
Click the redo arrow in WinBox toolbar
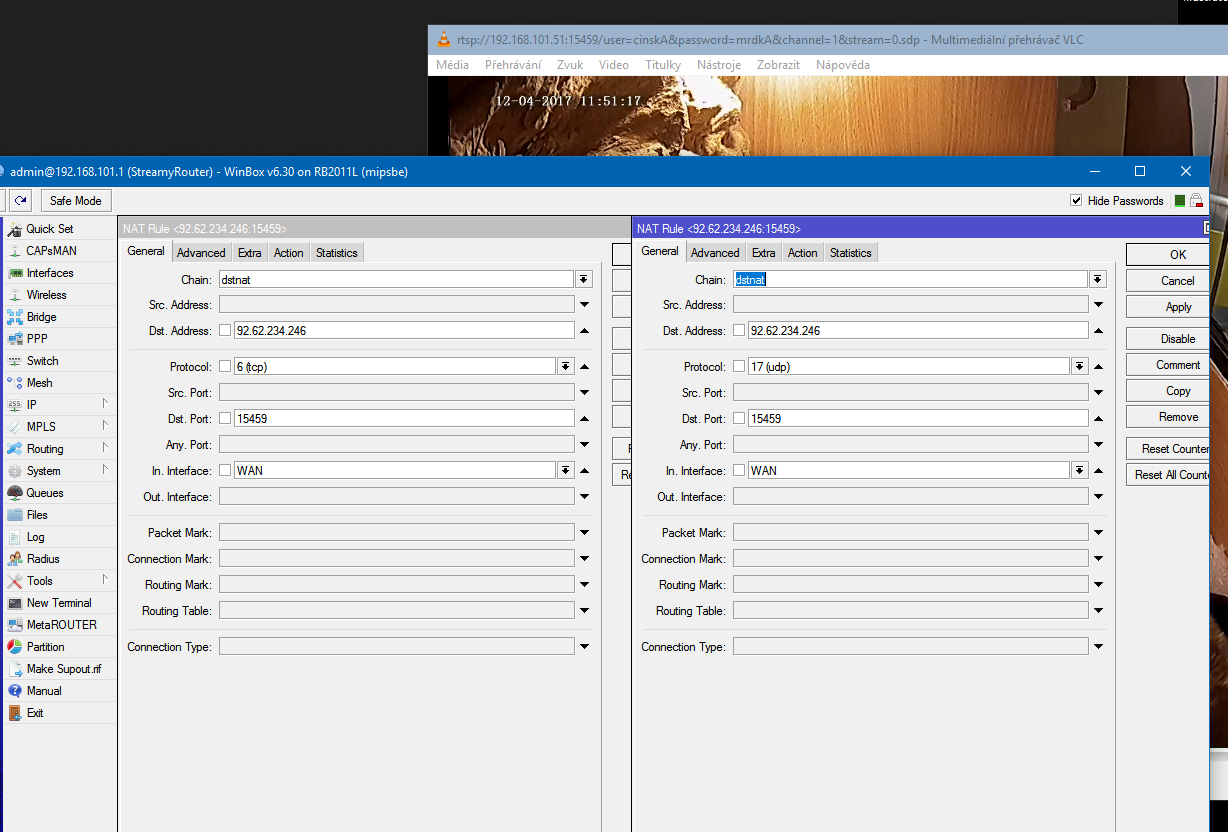pyautogui.click(x=21, y=200)
